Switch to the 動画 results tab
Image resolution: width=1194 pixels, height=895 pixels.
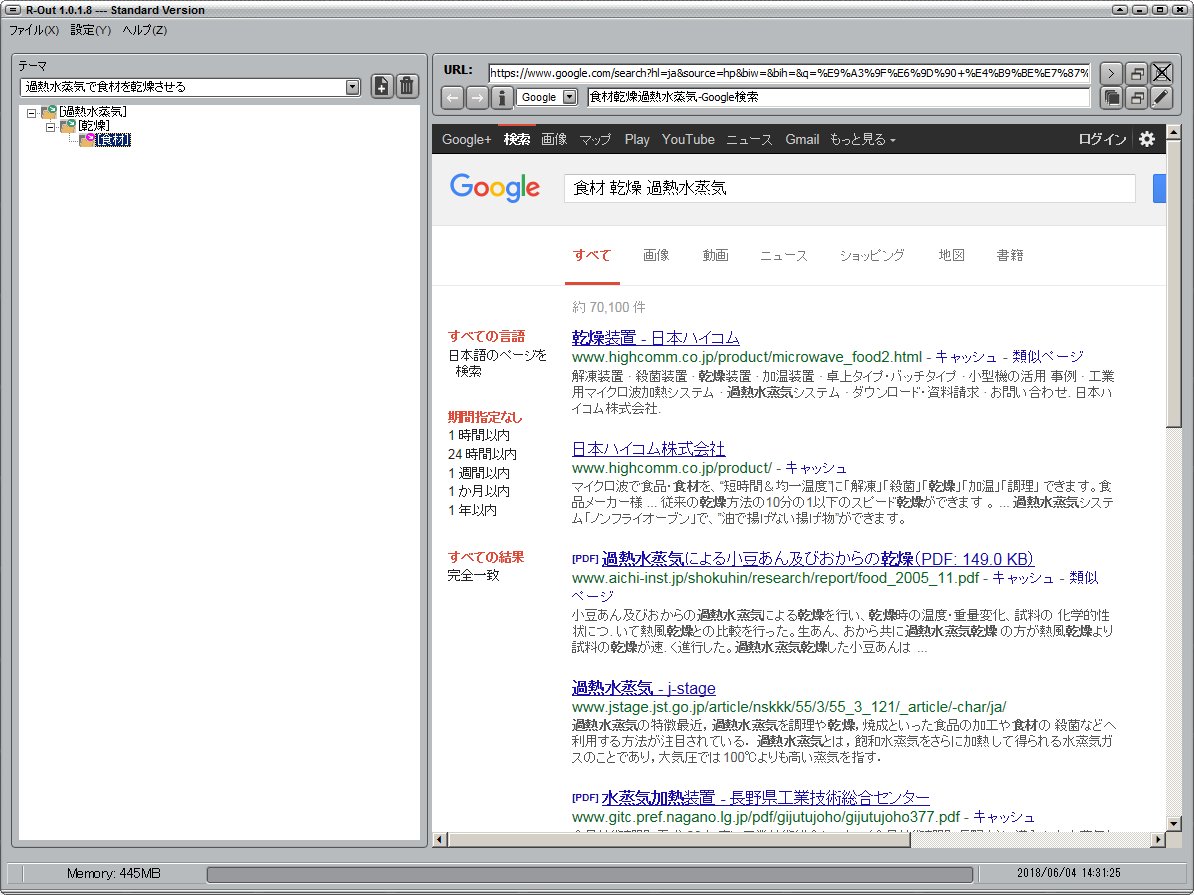point(715,255)
